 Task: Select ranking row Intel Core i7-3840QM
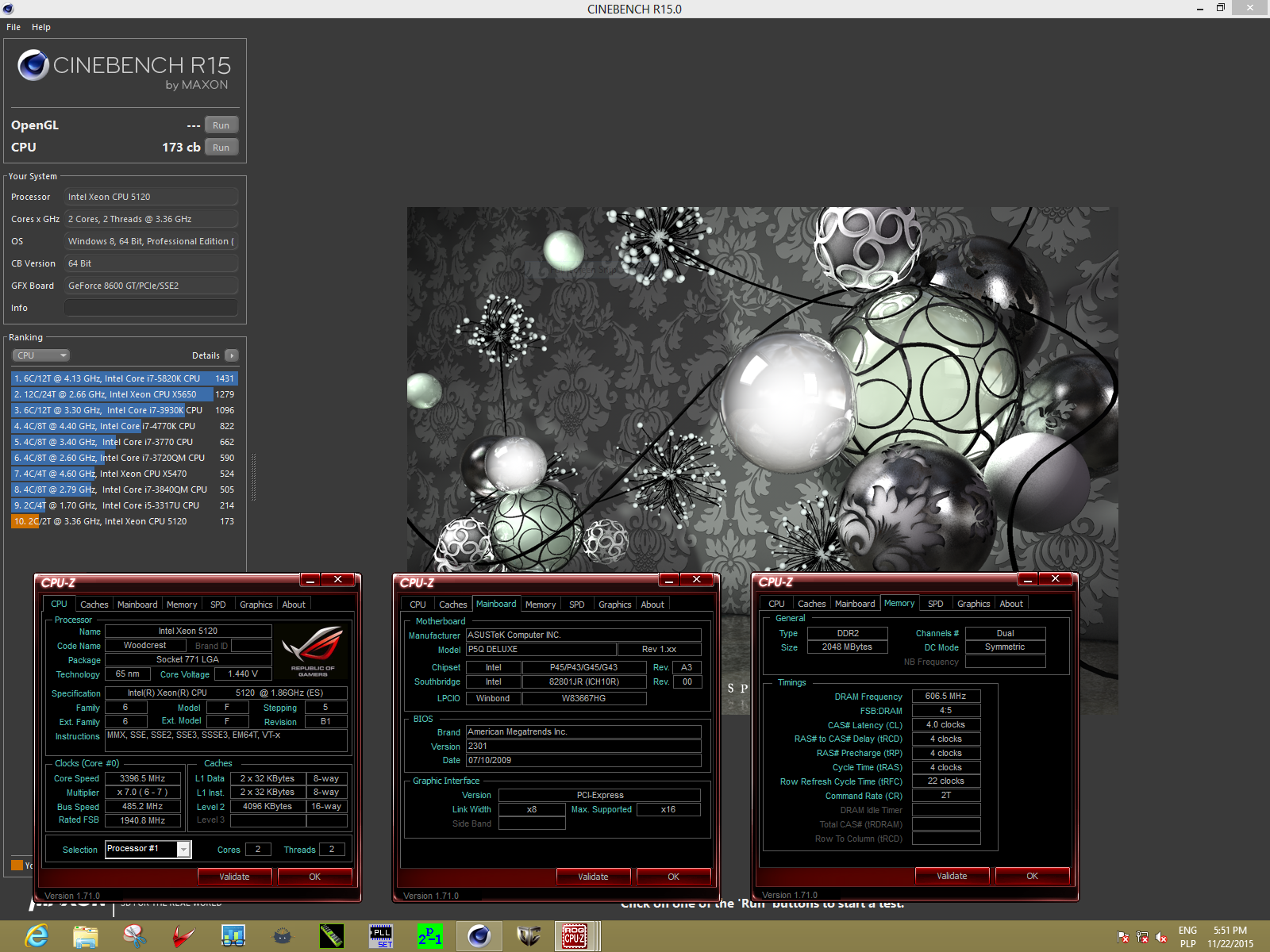pyautogui.click(x=125, y=489)
